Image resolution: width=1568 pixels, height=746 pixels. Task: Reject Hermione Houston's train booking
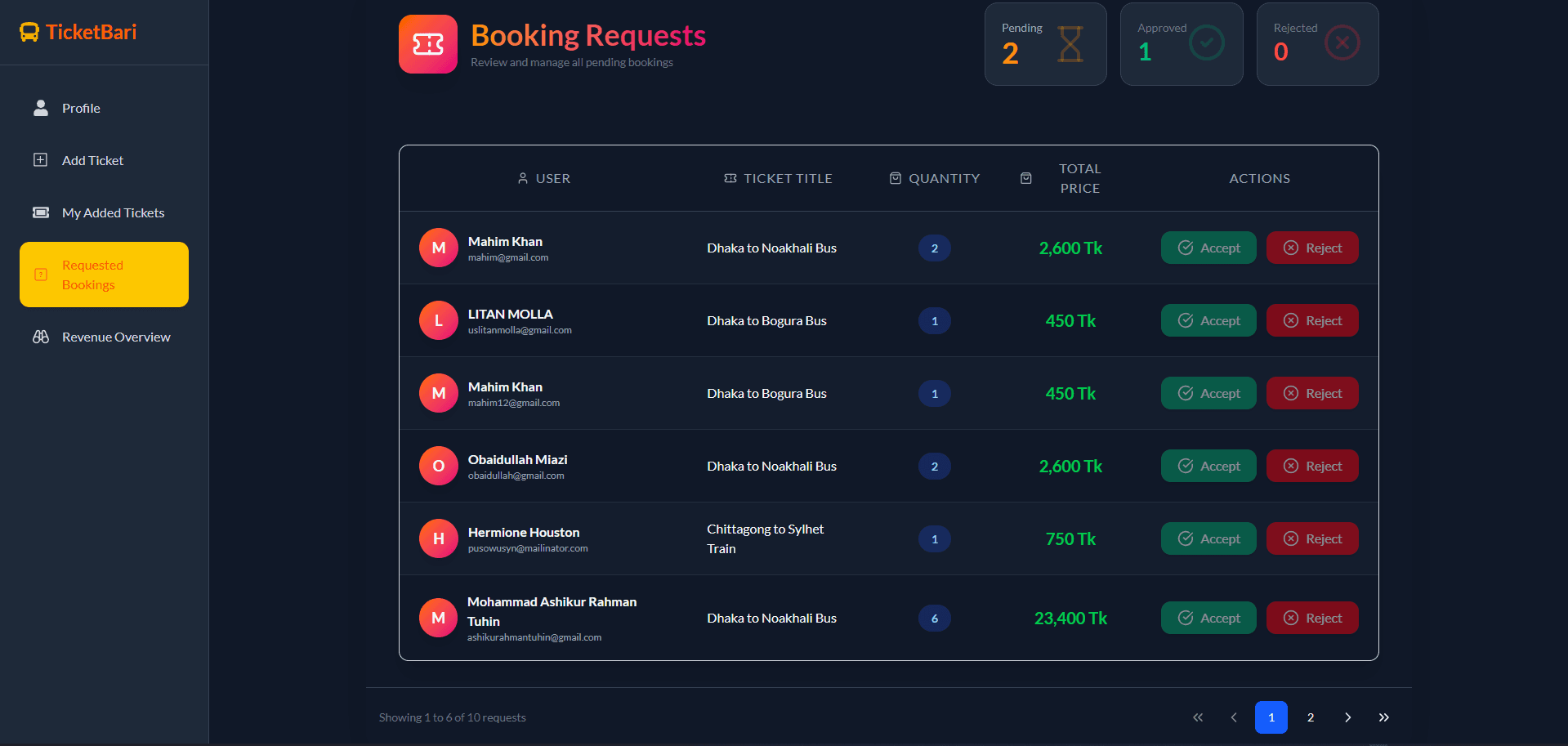[1312, 538]
